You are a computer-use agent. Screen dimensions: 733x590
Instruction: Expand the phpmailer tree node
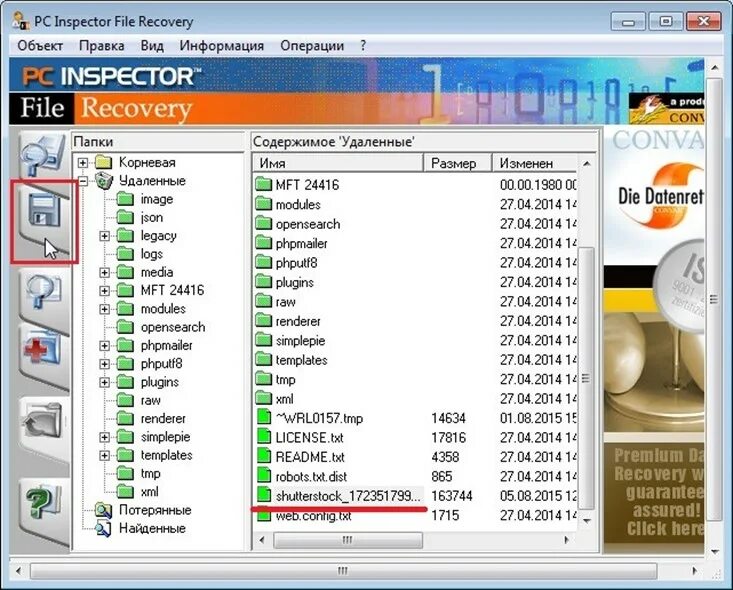[x=105, y=346]
